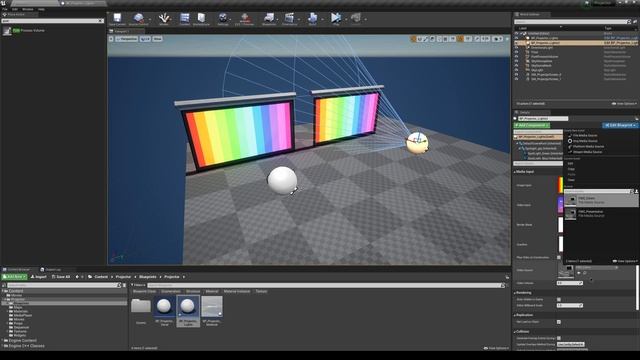The width and height of the screenshot is (640, 360).
Task: Collapse the Media Input section
Action: click(x=514, y=172)
